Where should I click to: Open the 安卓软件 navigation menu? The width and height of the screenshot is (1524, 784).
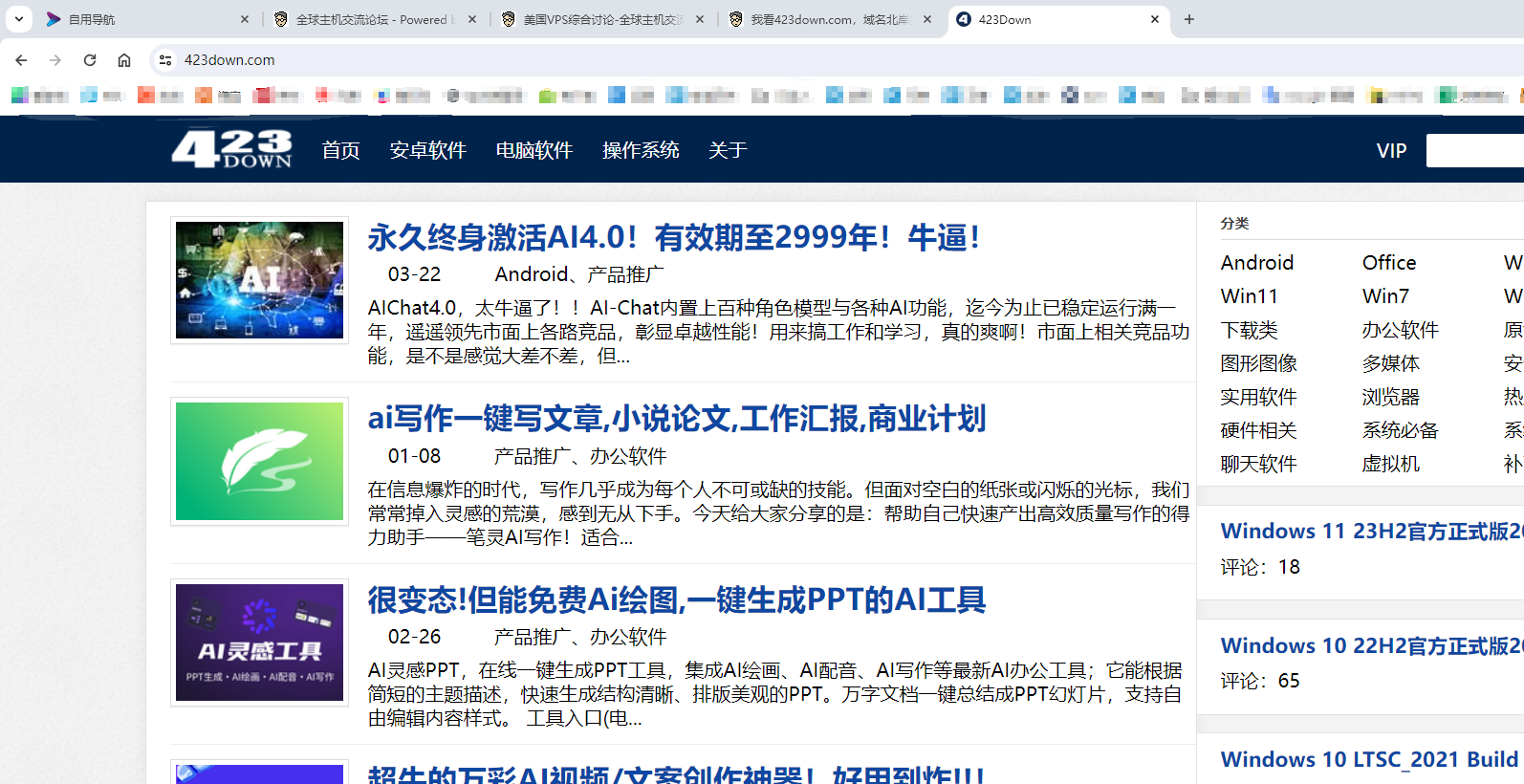[x=427, y=150]
